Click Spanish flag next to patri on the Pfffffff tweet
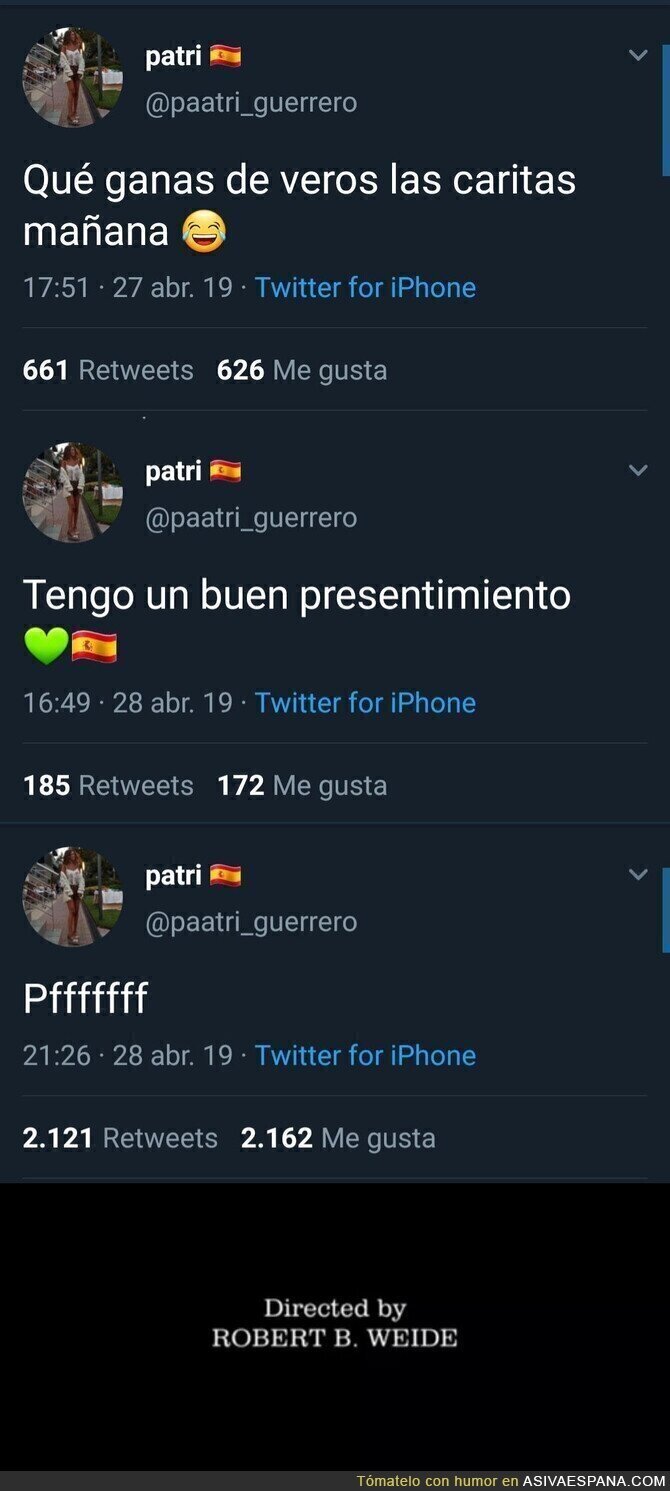The height and width of the screenshot is (1491, 670). pos(225,876)
